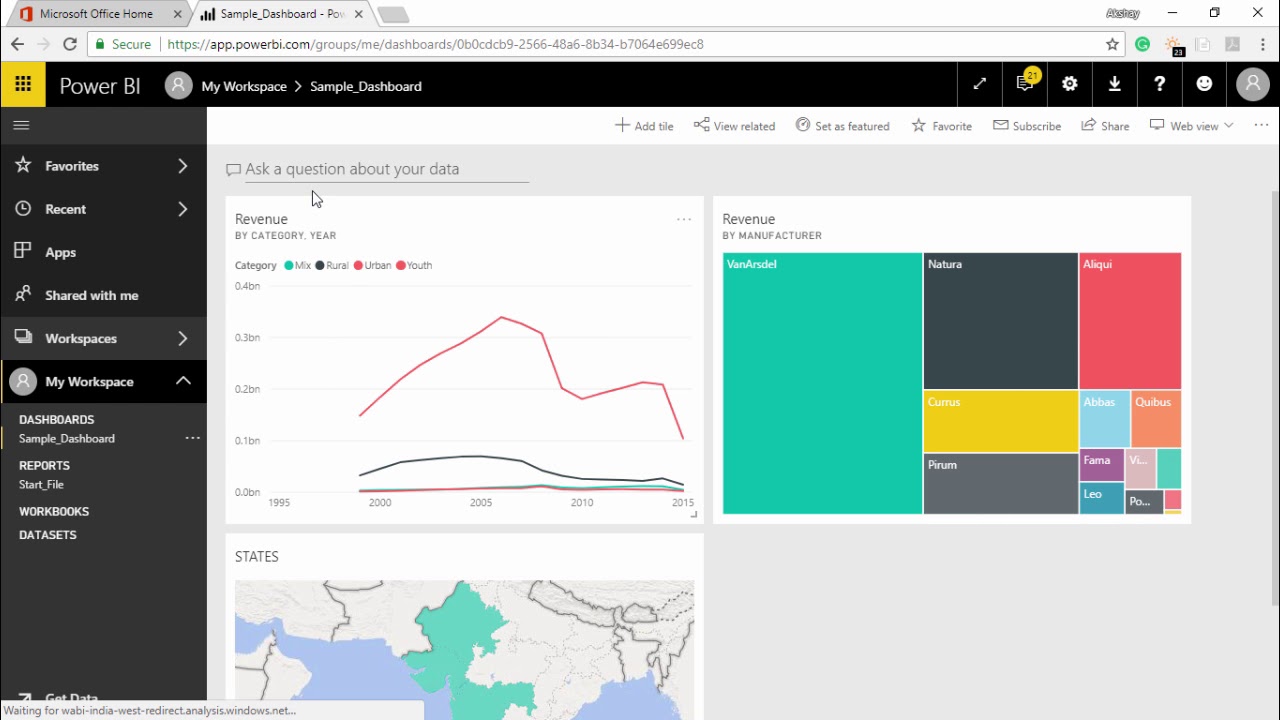The image size is (1280, 720).
Task: Collapse the navigation pane hamburger icon
Action: coord(21,125)
